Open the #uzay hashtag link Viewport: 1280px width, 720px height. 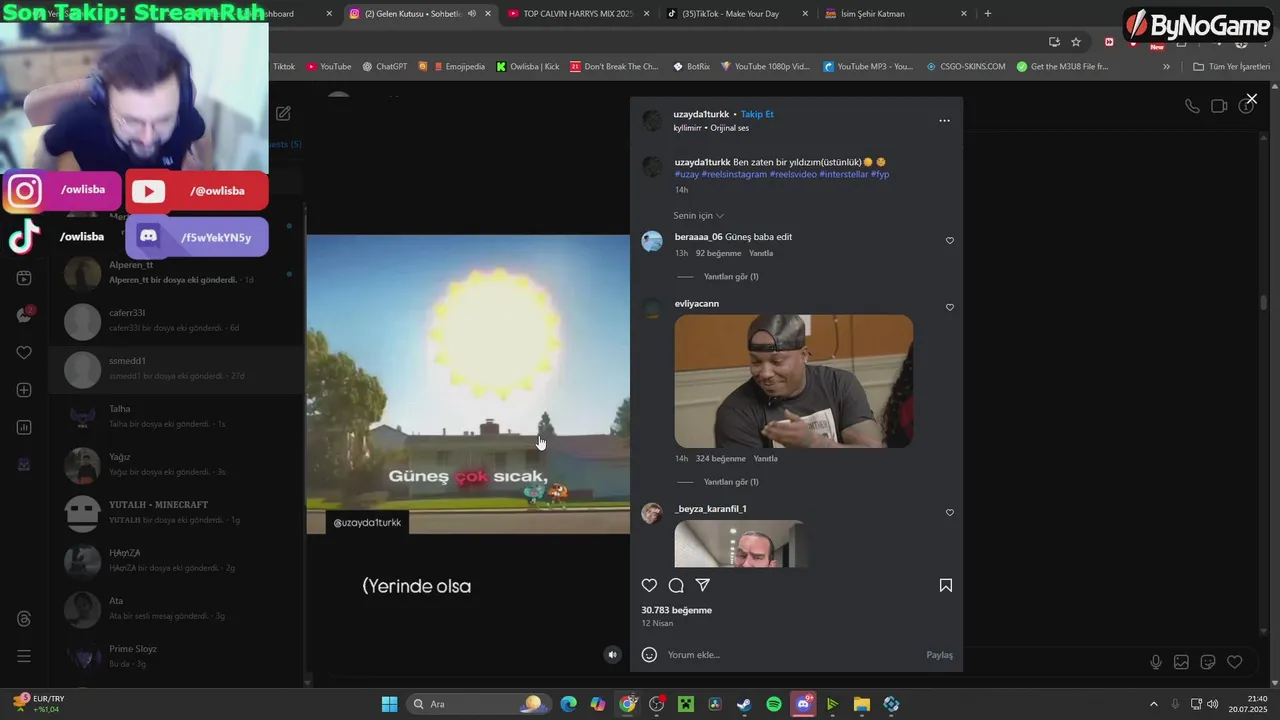687,174
